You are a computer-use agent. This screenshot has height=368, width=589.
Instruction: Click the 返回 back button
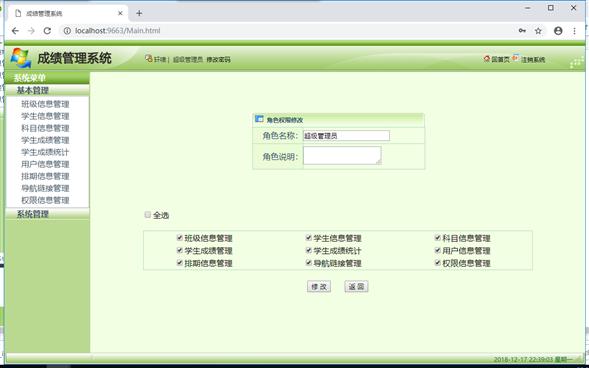pyautogui.click(x=356, y=287)
